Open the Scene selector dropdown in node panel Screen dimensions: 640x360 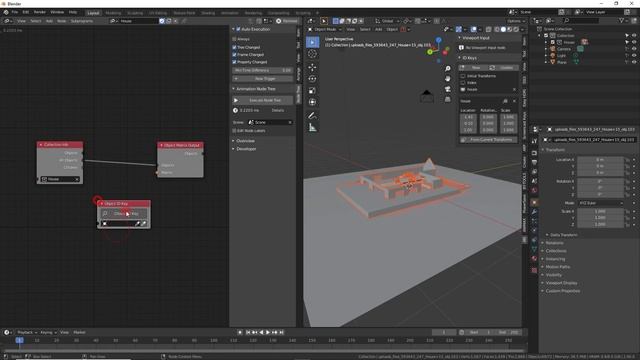[x=270, y=122]
